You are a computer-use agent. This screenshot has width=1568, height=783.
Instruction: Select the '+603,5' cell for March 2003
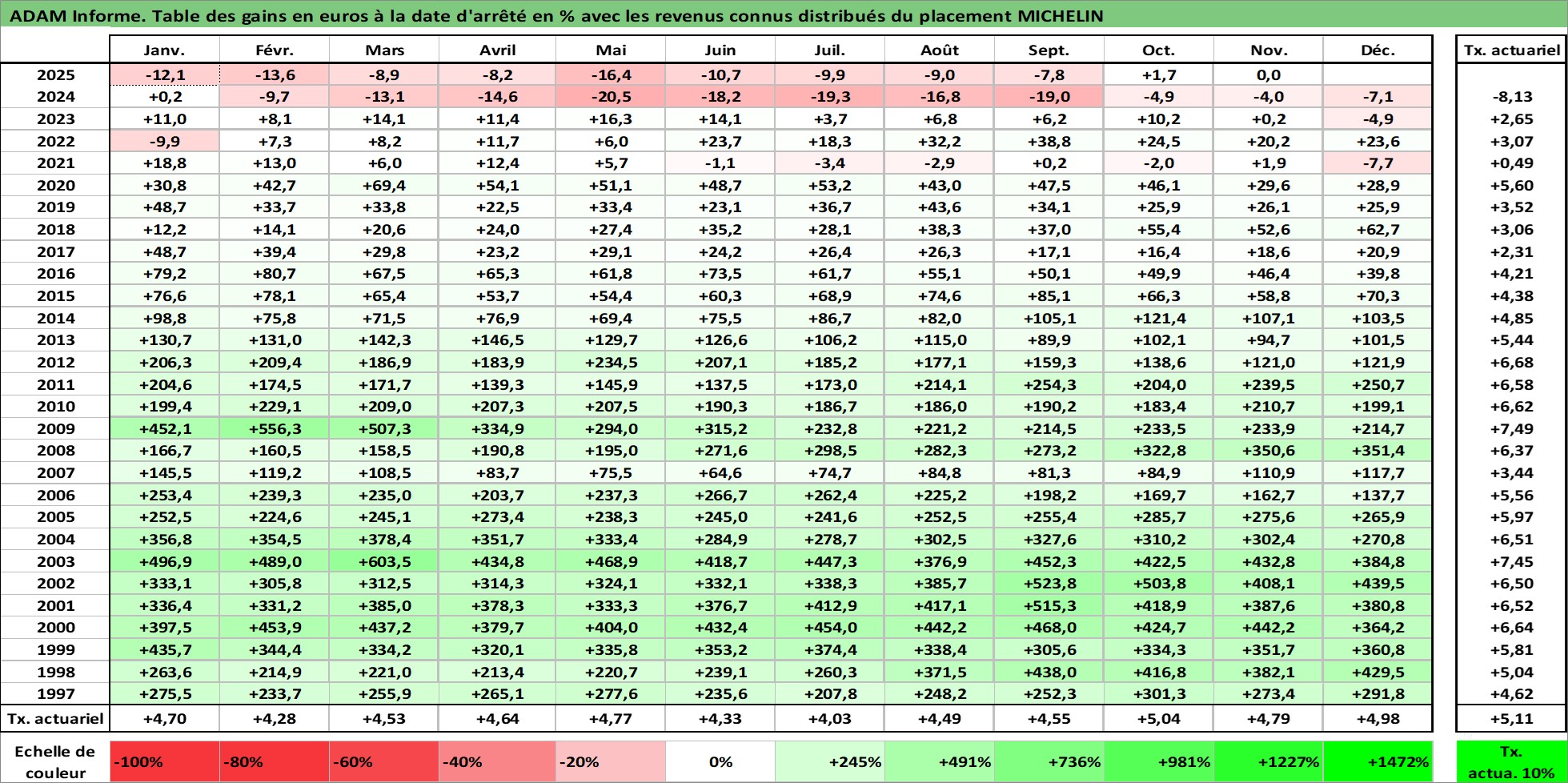[384, 561]
